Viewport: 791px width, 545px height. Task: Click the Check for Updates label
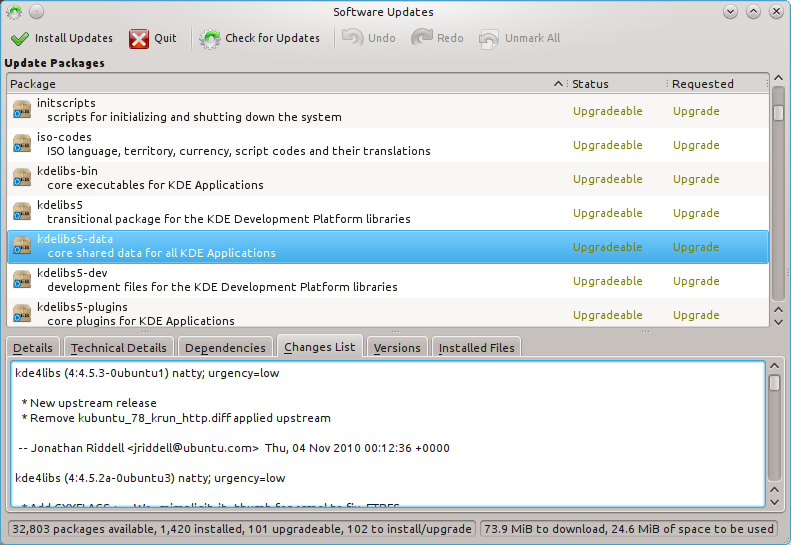tap(272, 38)
